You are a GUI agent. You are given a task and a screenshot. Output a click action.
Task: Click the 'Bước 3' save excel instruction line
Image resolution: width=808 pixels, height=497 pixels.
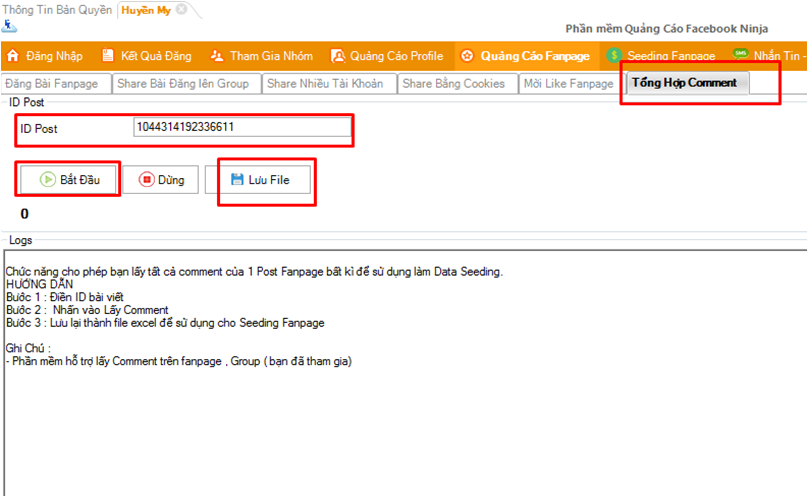165,323
